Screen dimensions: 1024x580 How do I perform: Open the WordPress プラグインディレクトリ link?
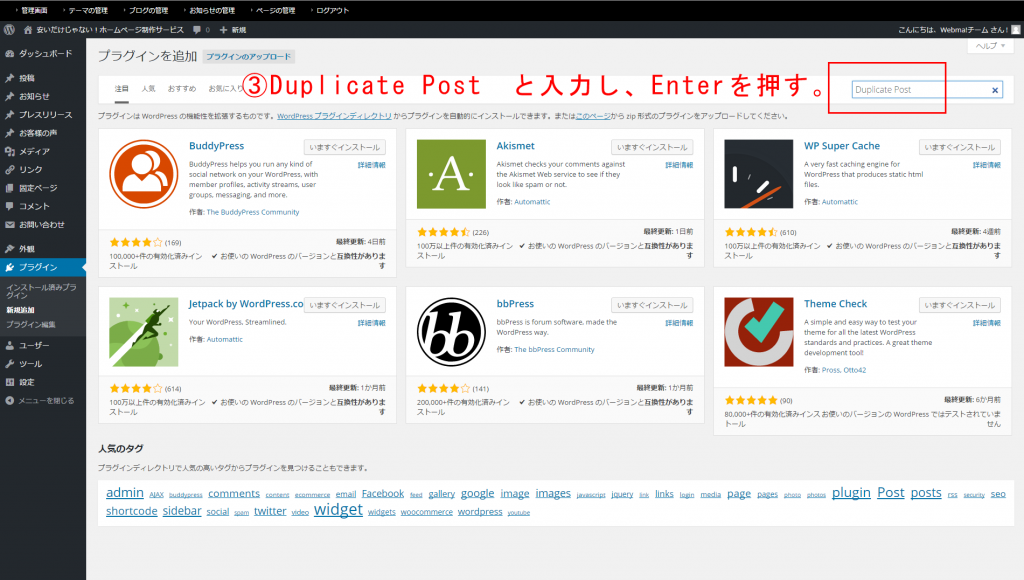coord(334,116)
